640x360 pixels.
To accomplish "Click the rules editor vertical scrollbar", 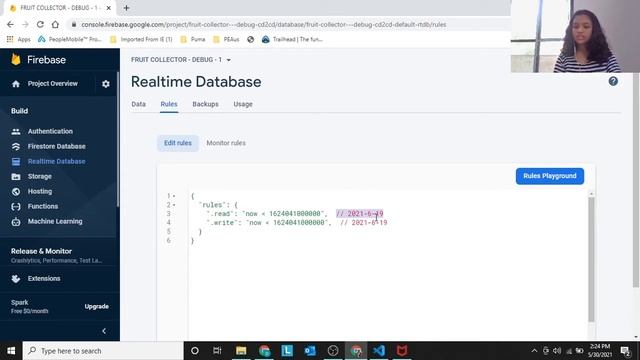I will [591, 259].
